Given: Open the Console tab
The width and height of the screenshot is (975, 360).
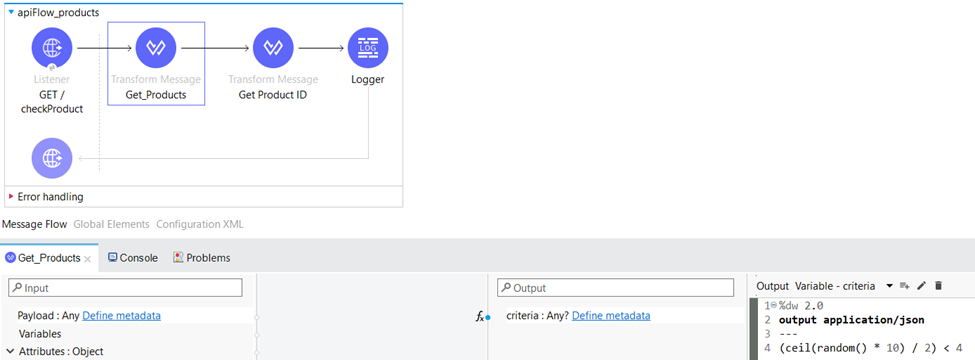Looking at the screenshot, I should (132, 257).
